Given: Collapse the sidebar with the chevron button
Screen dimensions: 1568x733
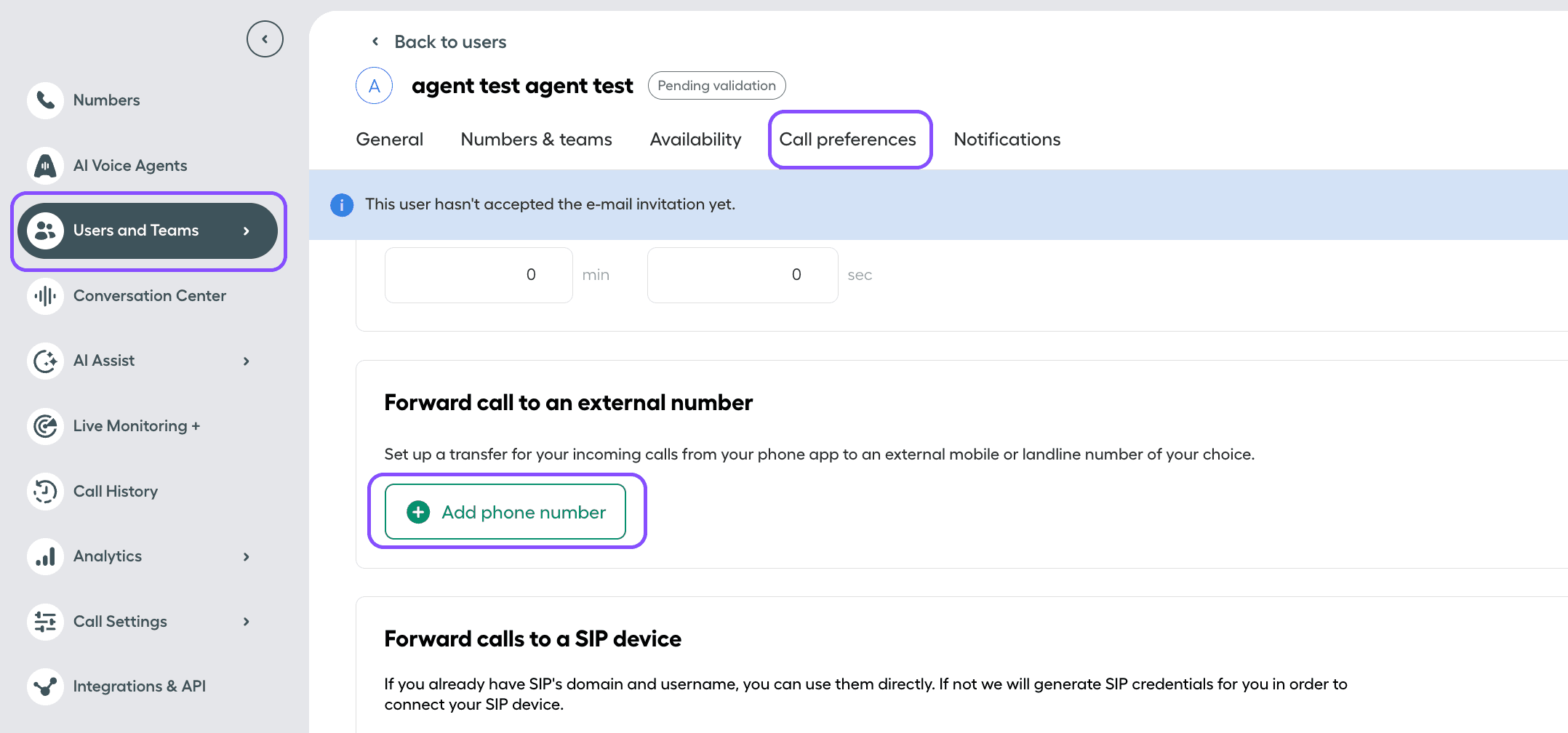Looking at the screenshot, I should coord(265,39).
